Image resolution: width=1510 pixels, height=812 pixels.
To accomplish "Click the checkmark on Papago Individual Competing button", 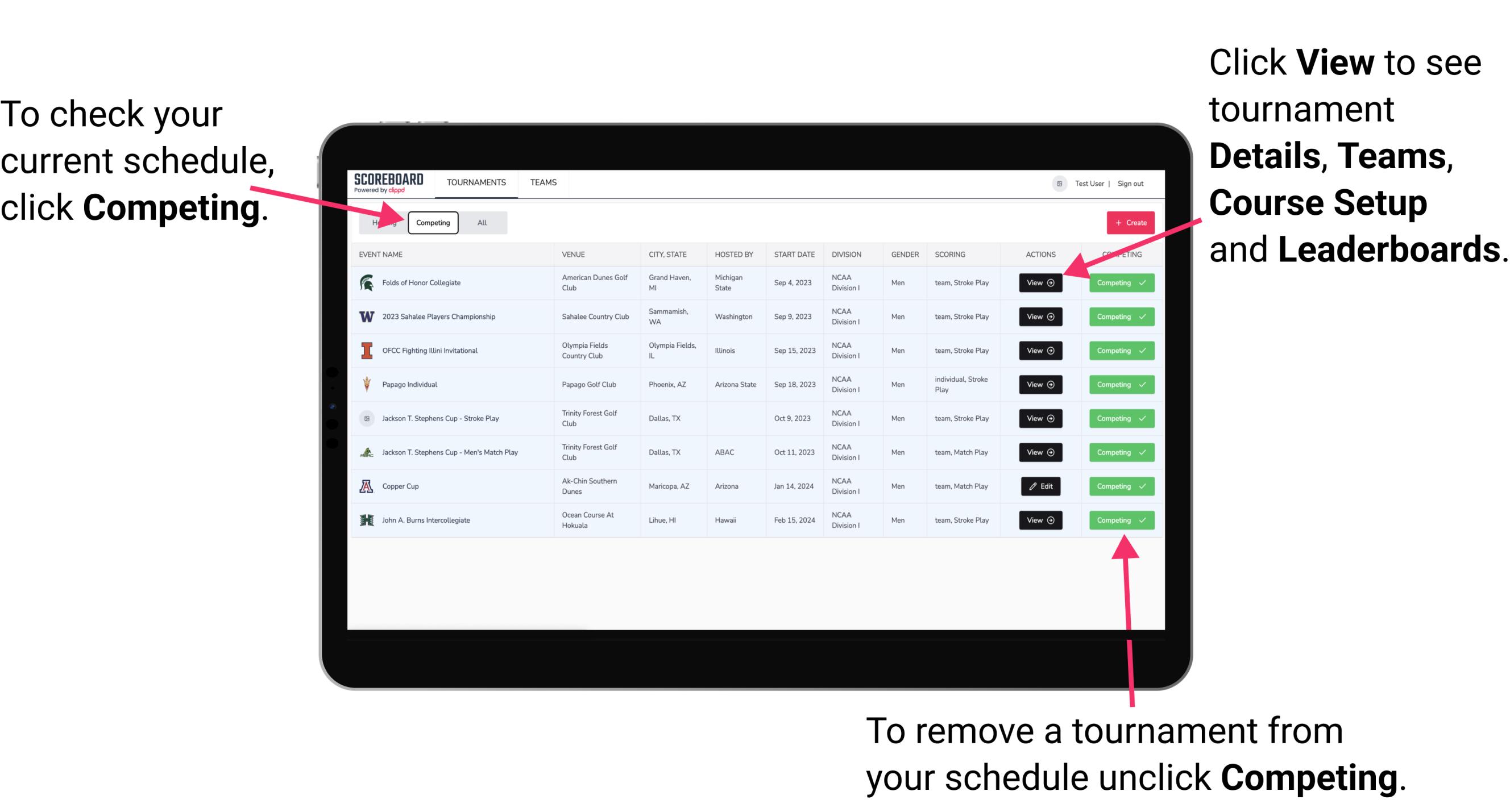I will pyautogui.click(x=1141, y=384).
